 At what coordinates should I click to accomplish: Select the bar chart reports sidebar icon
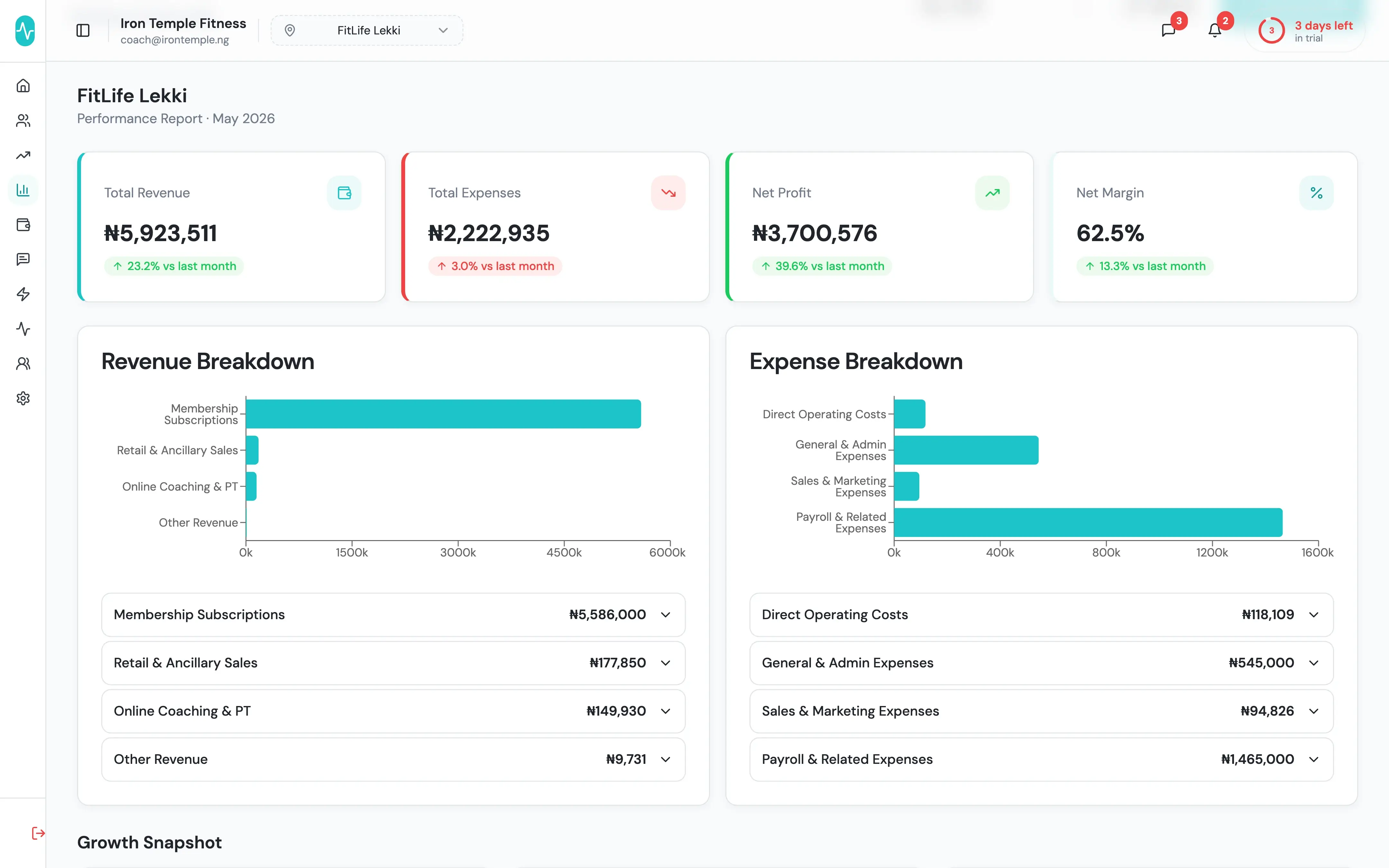point(23,190)
